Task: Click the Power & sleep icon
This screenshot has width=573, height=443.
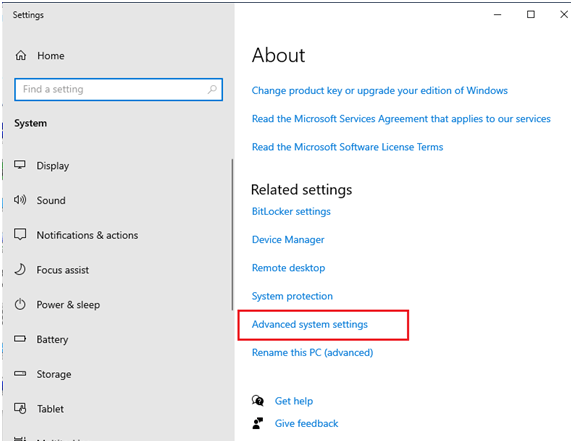Action: tap(20, 304)
